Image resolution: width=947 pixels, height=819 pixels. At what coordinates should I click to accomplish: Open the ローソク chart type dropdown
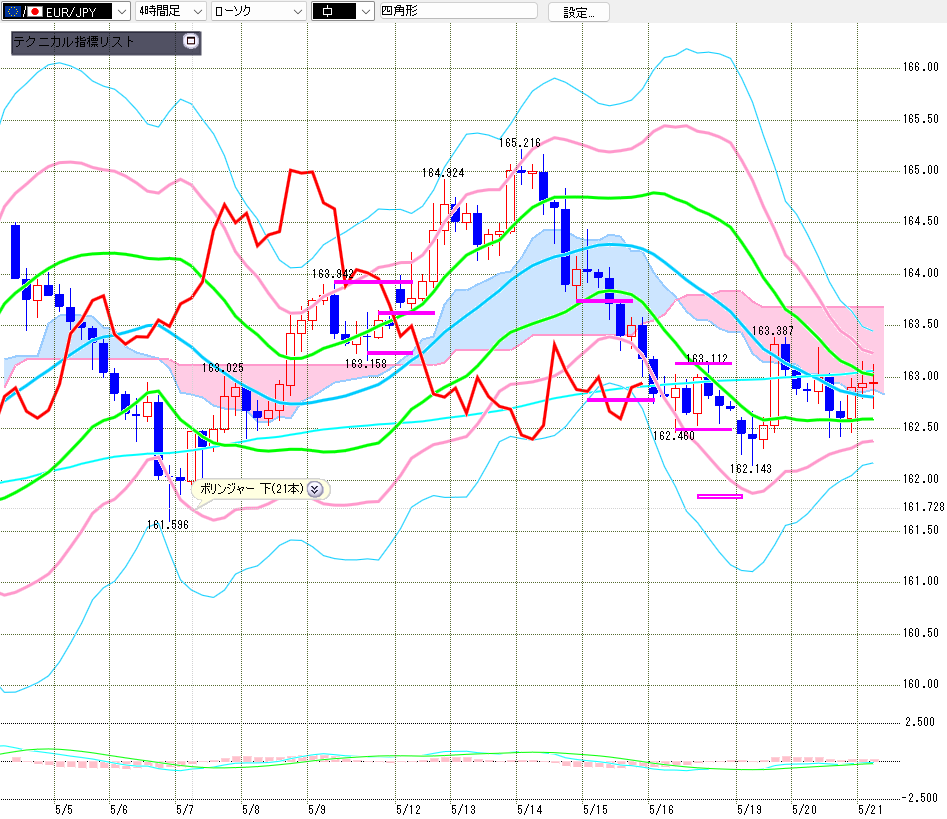pos(258,11)
